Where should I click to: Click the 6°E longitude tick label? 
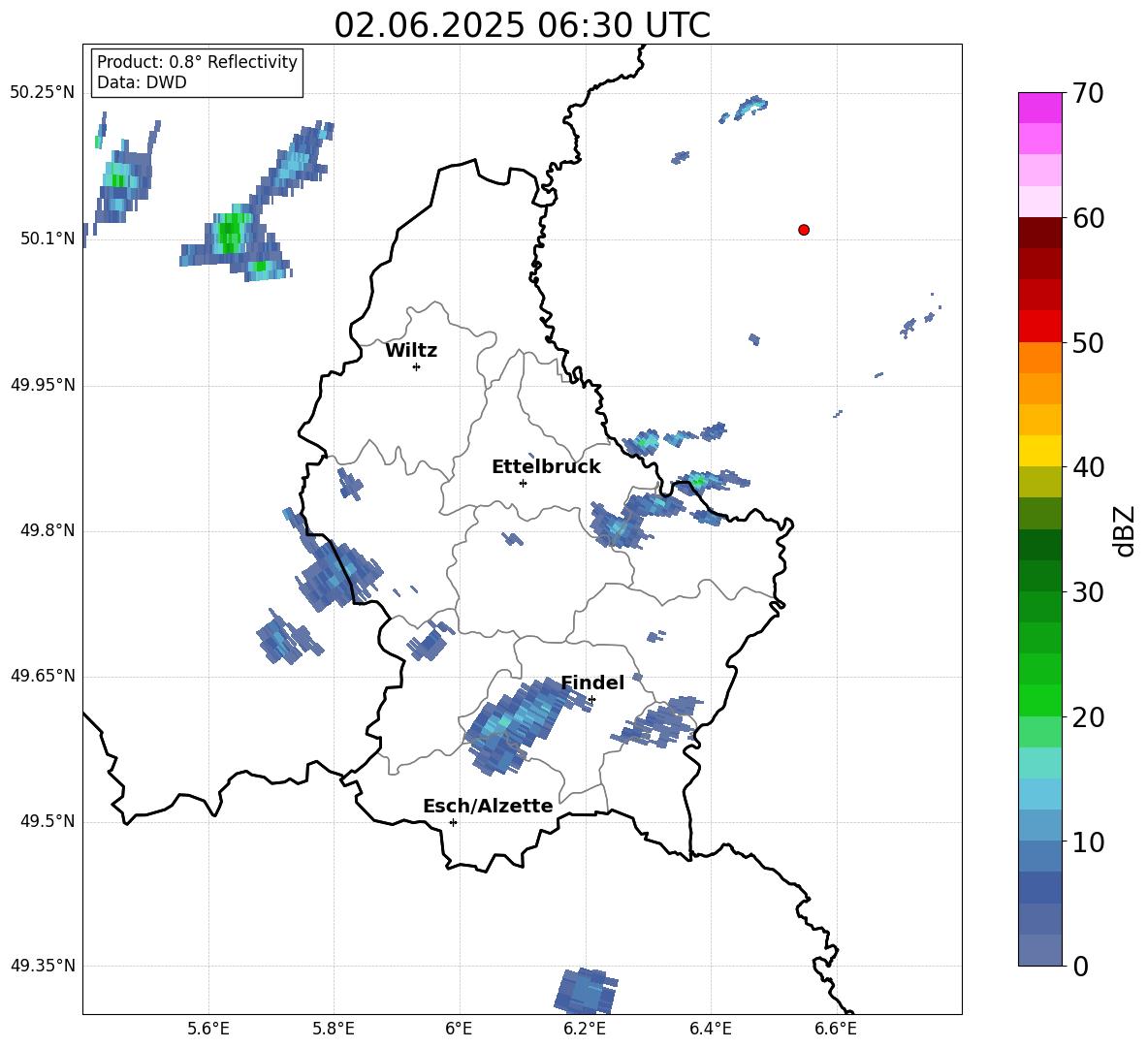click(x=459, y=1029)
